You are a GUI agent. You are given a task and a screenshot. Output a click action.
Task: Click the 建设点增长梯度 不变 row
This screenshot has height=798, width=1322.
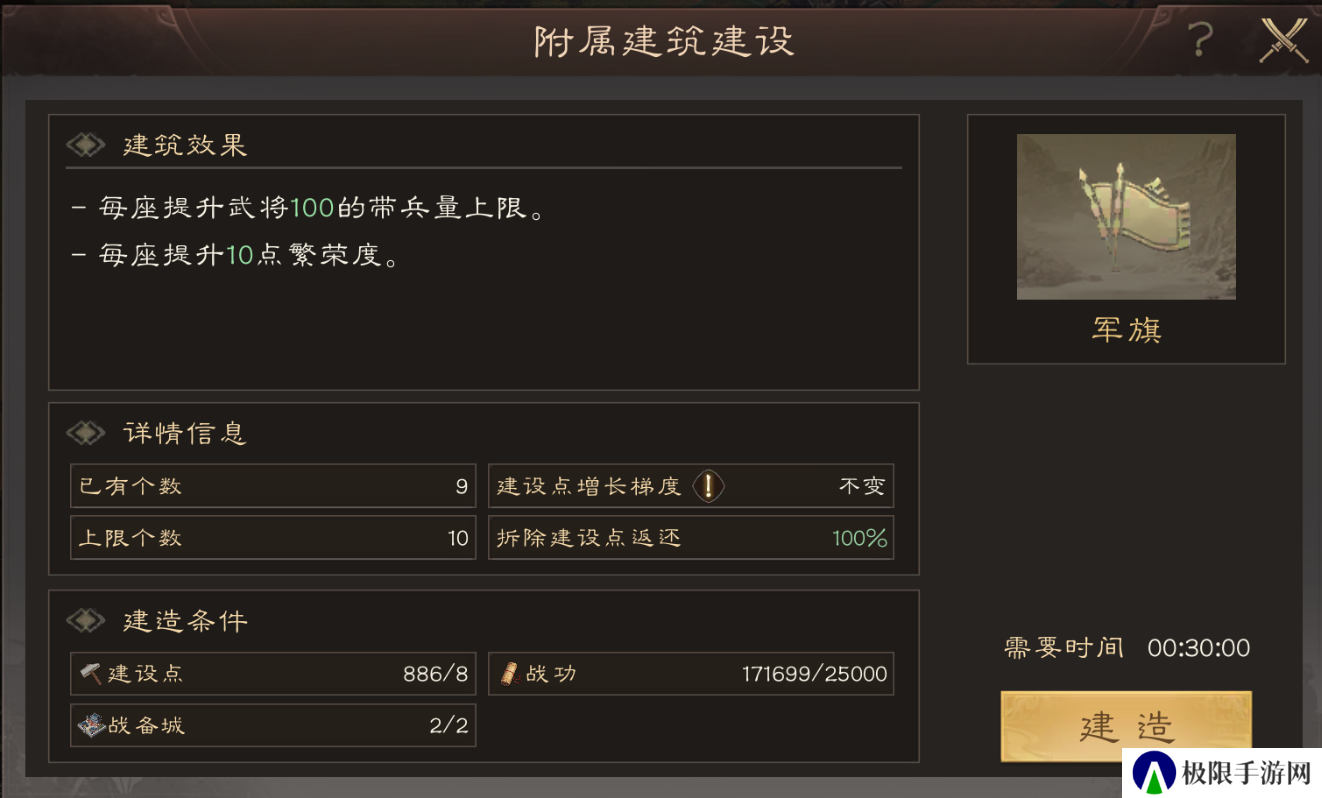click(691, 486)
